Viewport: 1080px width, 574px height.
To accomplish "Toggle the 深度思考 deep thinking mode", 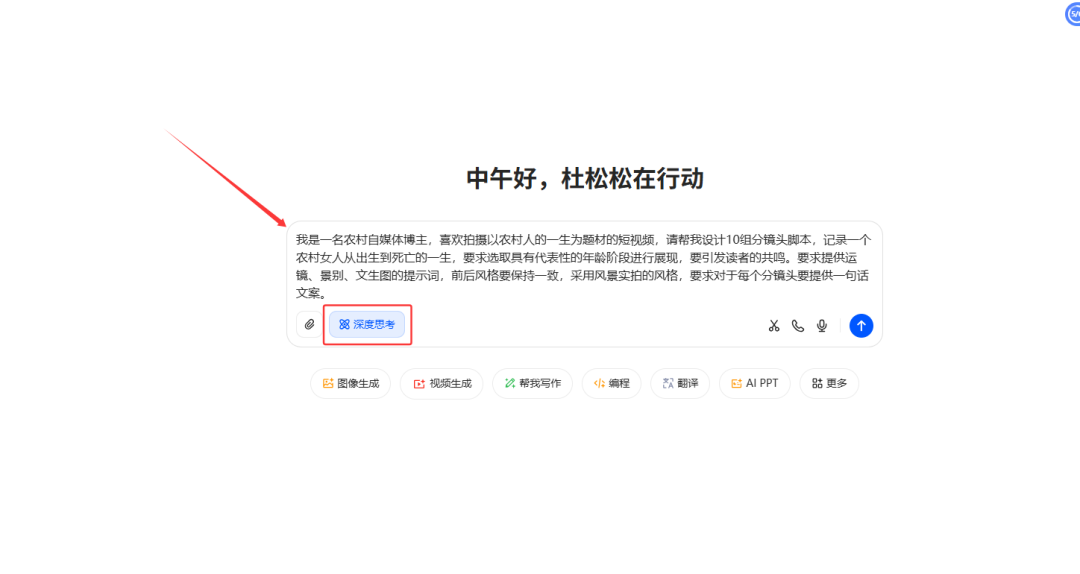I will (x=367, y=325).
